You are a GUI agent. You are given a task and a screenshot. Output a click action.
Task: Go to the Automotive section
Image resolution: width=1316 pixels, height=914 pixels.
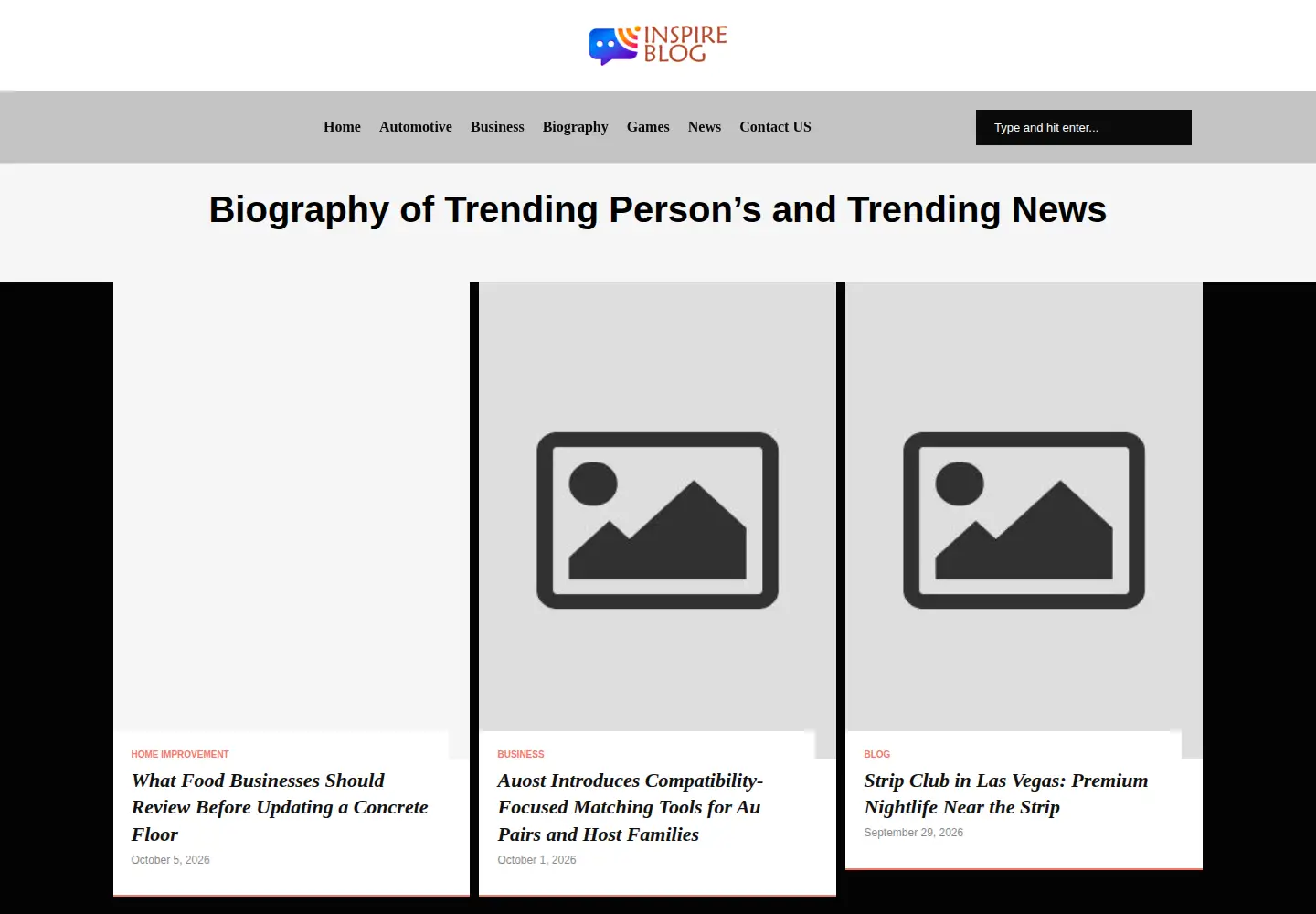pos(416,127)
